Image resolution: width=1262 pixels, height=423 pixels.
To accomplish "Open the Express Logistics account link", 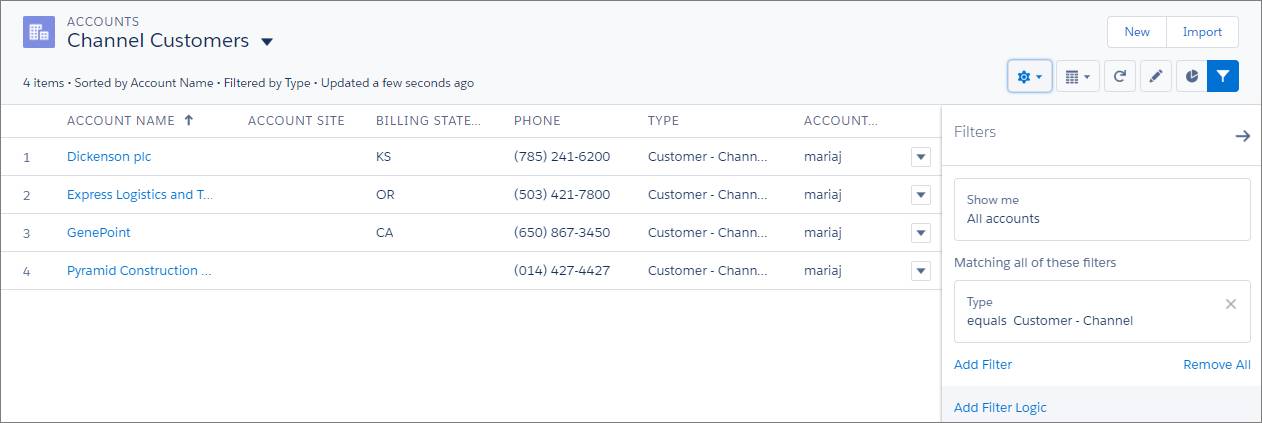I will pyautogui.click(x=140, y=195).
